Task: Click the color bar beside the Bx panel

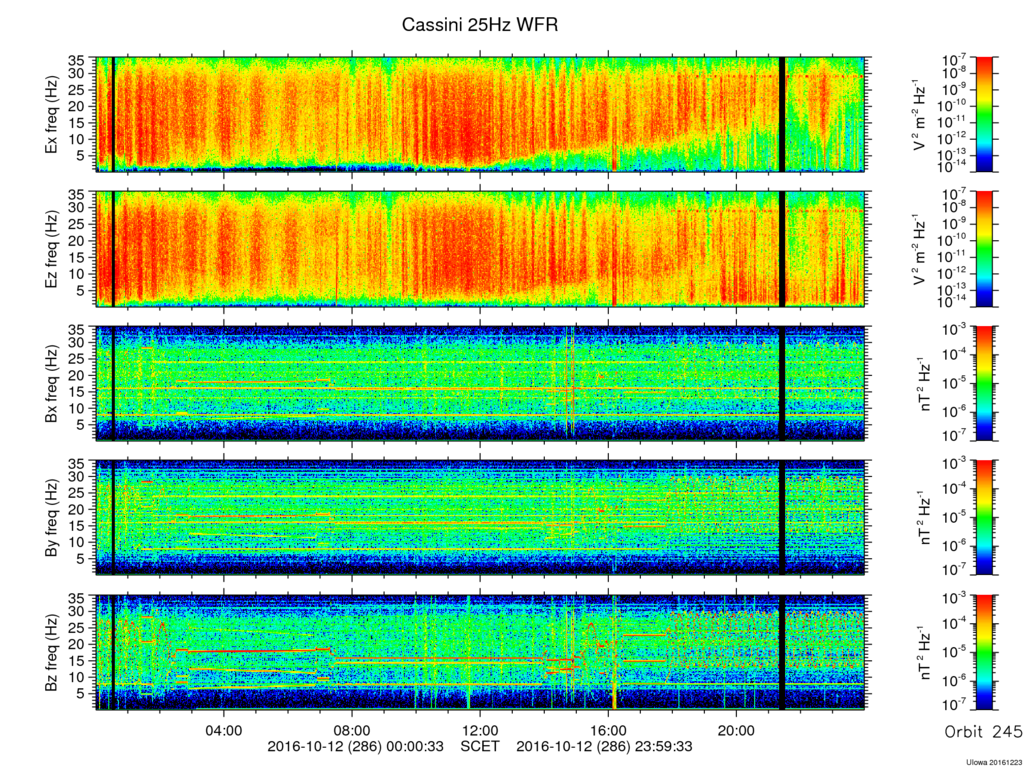Action: point(985,383)
